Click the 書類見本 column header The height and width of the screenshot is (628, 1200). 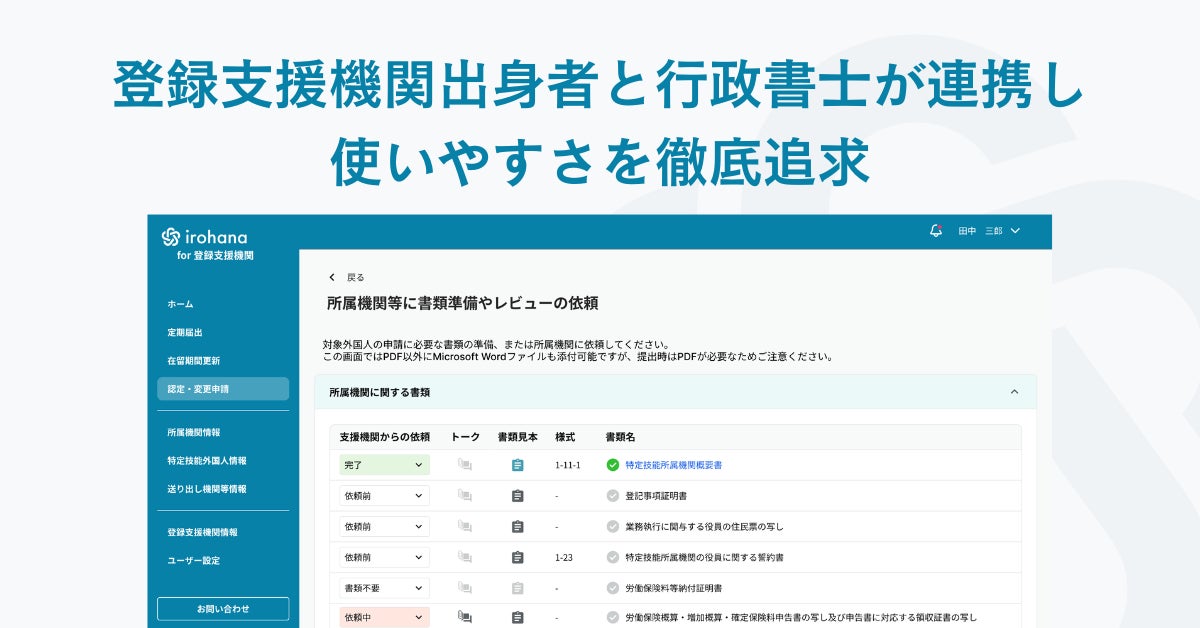517,437
